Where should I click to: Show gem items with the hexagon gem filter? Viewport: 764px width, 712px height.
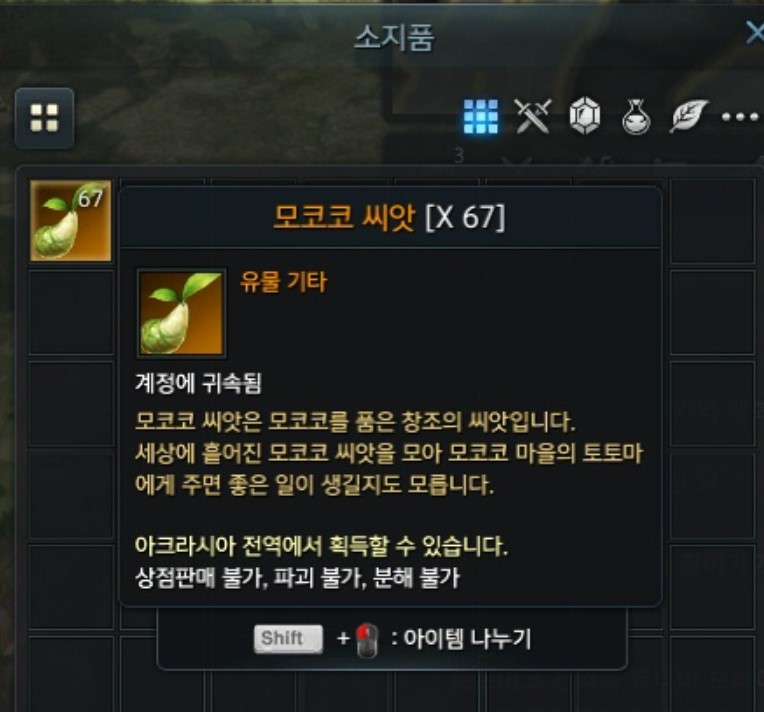point(585,115)
